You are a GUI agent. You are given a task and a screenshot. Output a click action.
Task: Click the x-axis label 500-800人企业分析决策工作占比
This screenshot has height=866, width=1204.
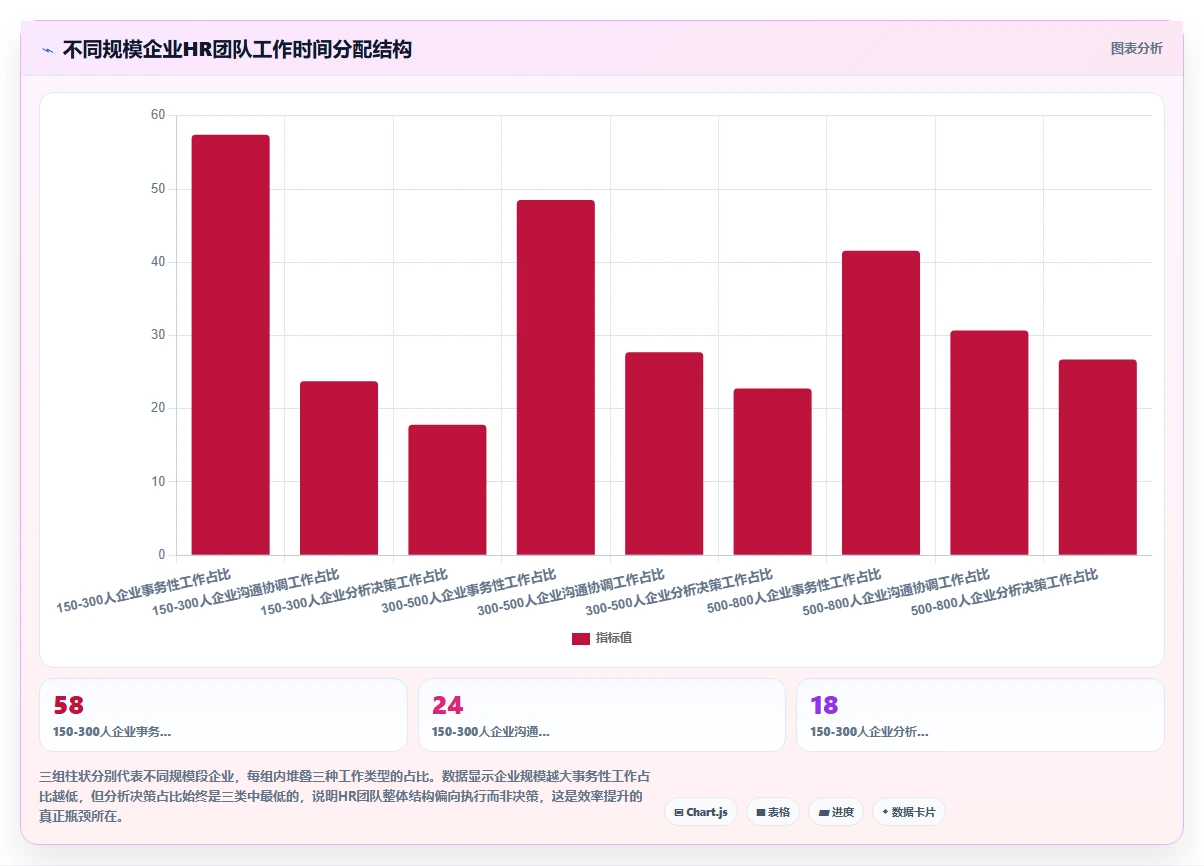point(1004,591)
